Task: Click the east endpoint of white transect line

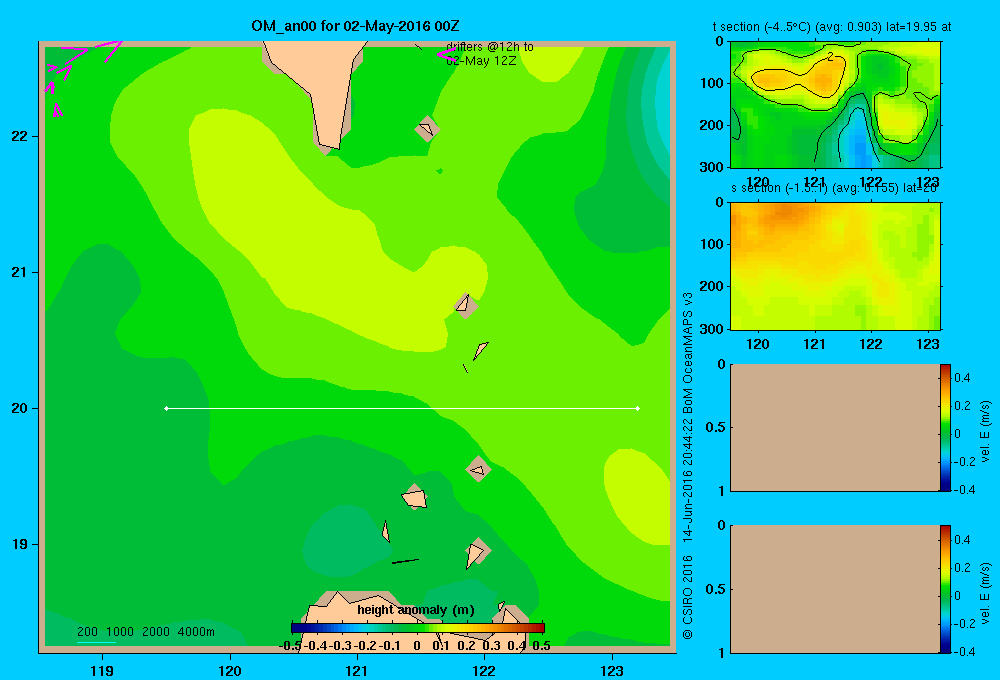Action: click(x=638, y=408)
